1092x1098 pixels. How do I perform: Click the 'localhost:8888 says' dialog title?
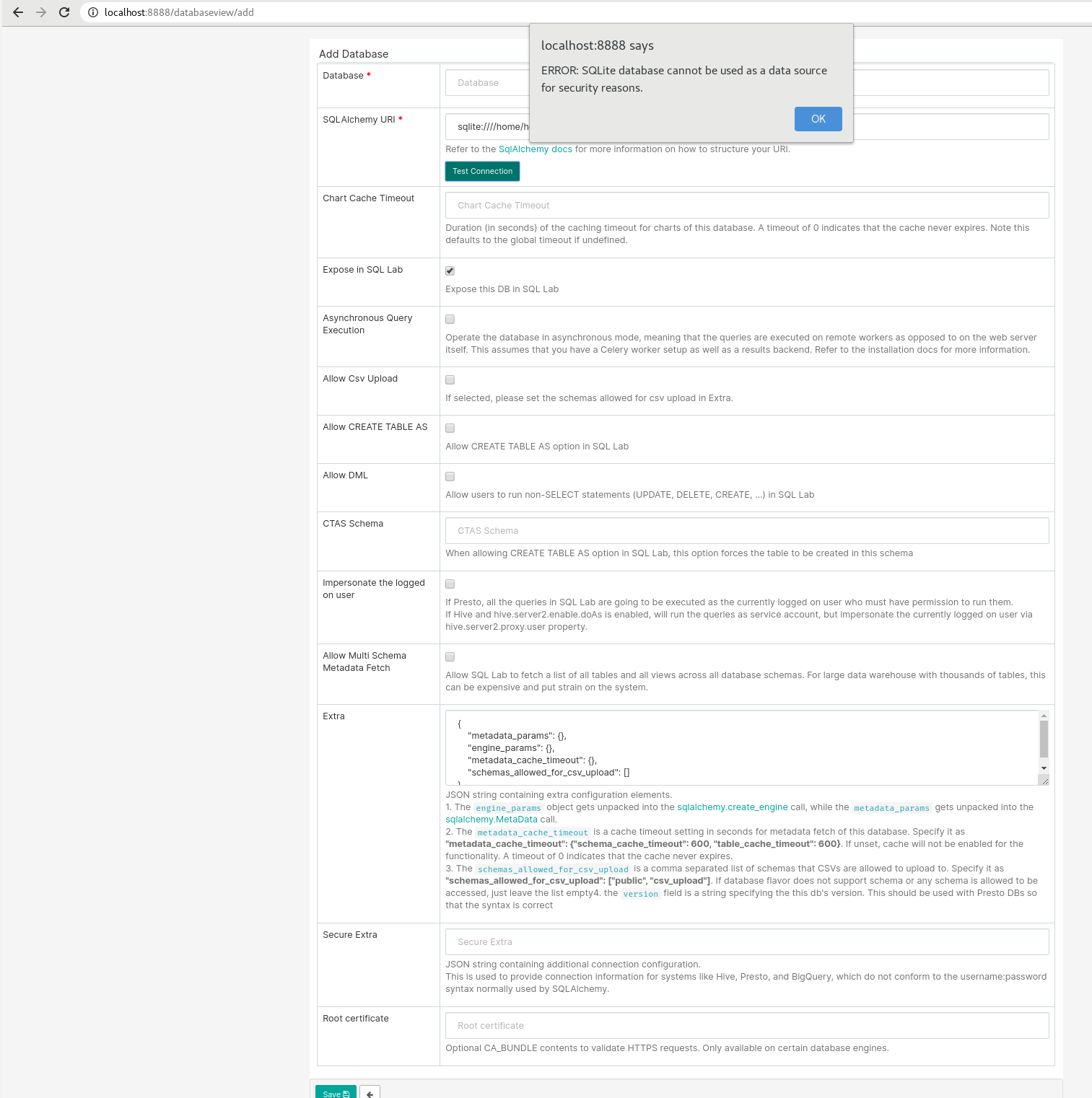click(598, 45)
